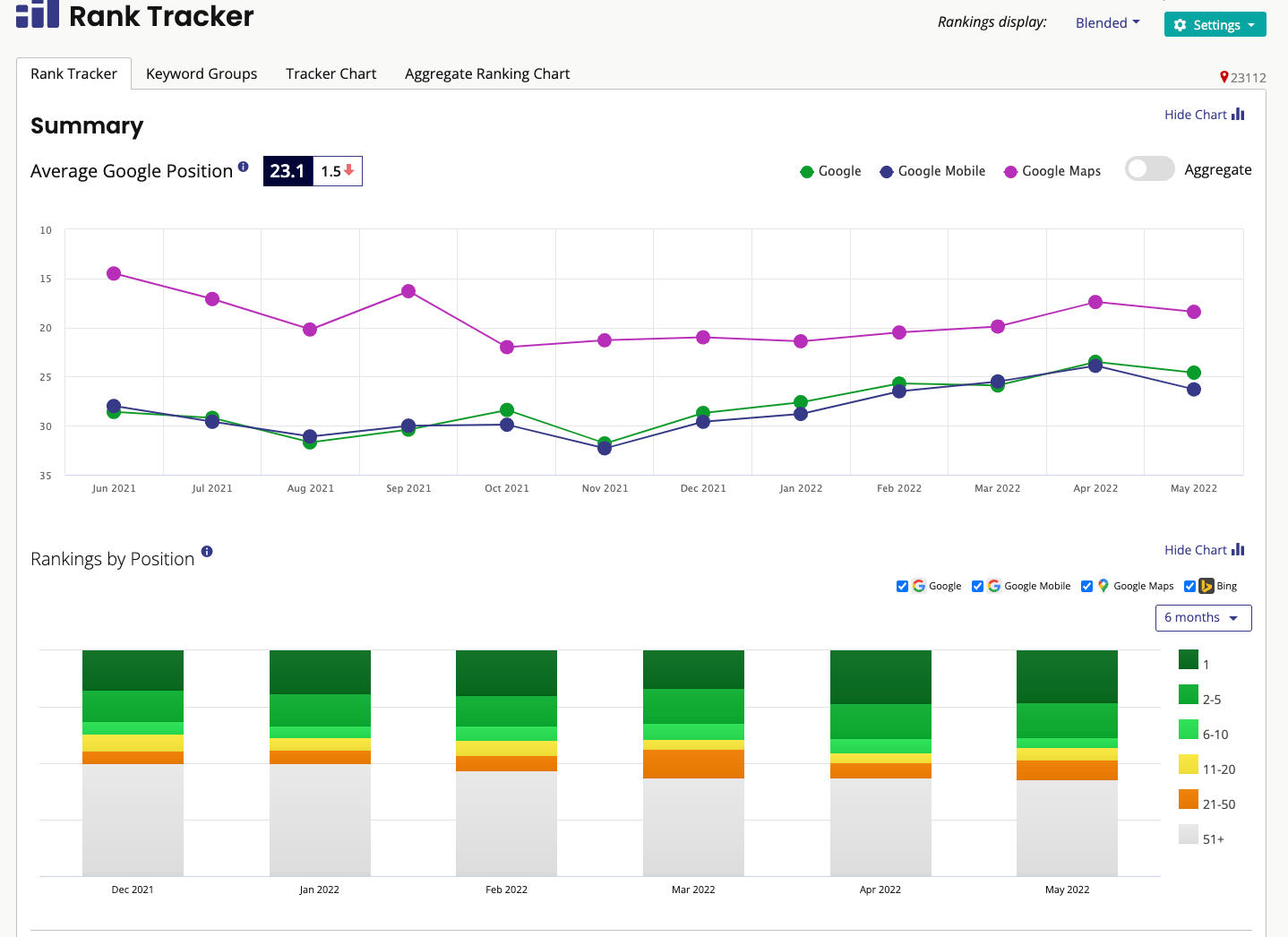Viewport: 1288px width, 937px height.
Task: Click bar chart icon beside top Hide Chart
Action: pos(1238,114)
